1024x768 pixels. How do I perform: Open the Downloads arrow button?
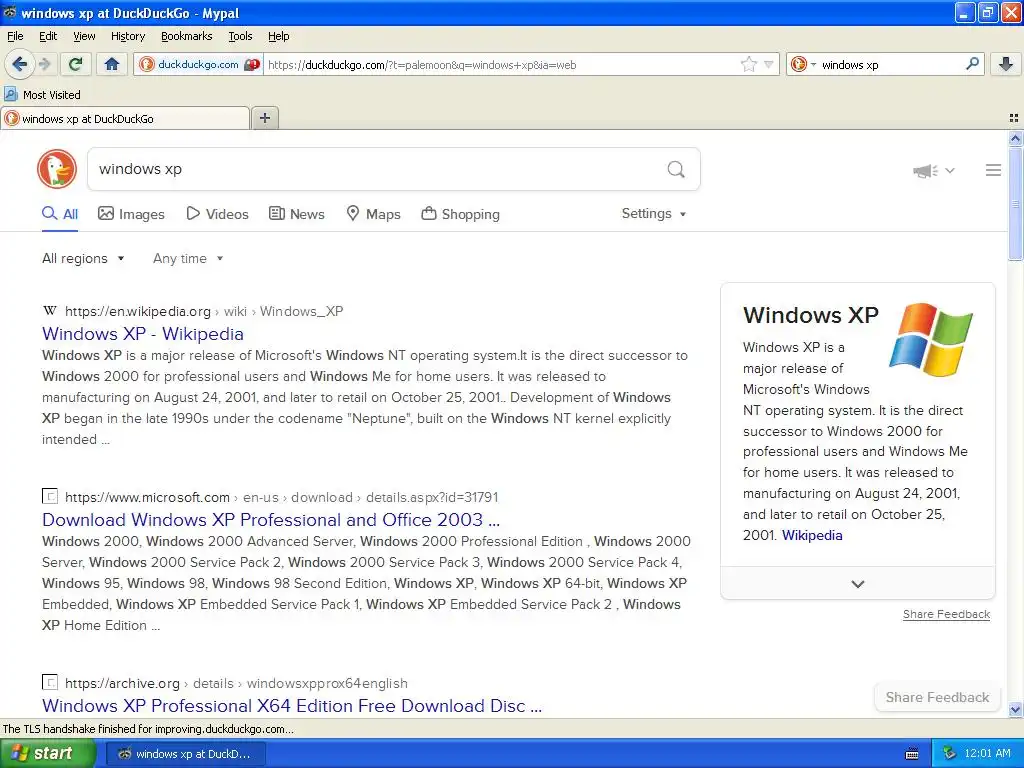tap(1006, 64)
